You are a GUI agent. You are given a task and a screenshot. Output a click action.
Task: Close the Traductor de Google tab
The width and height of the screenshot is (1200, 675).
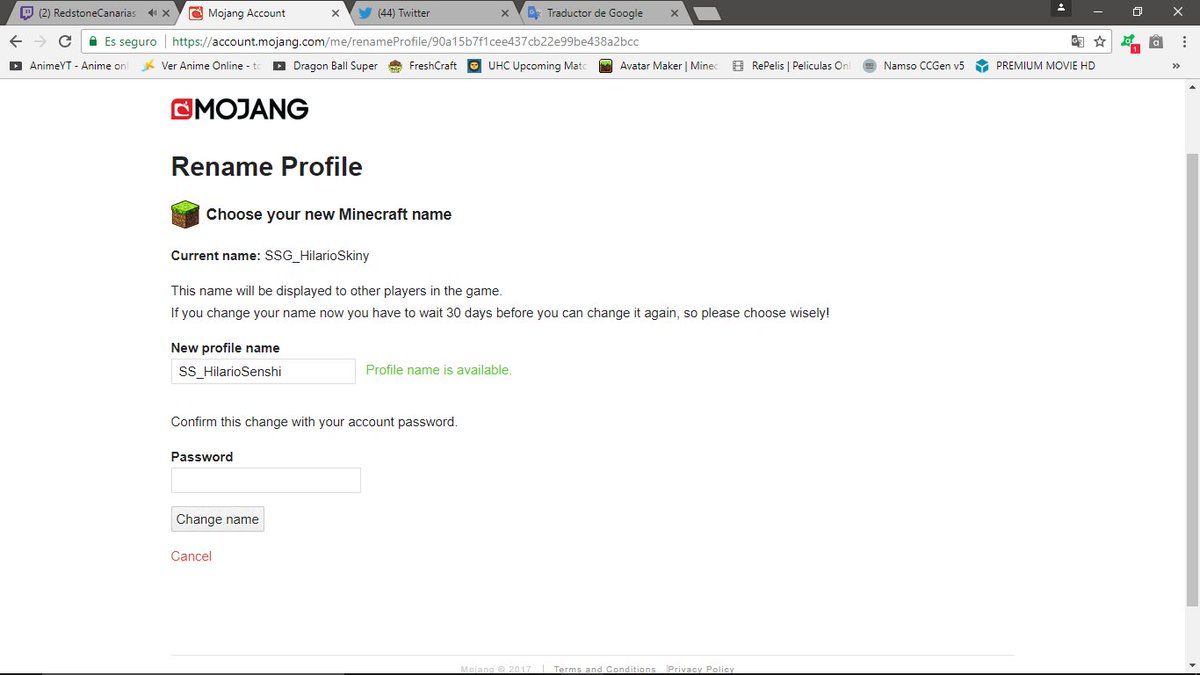pos(676,13)
